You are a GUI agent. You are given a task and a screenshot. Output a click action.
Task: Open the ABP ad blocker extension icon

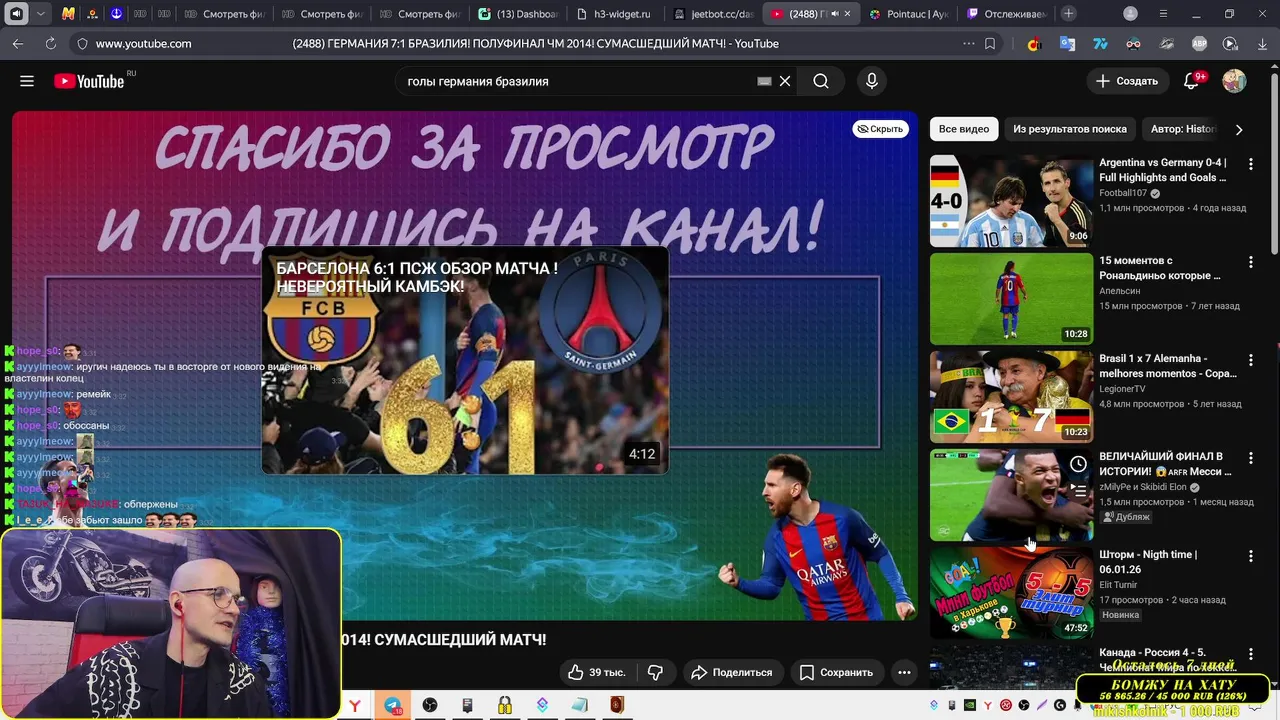pos(1199,43)
